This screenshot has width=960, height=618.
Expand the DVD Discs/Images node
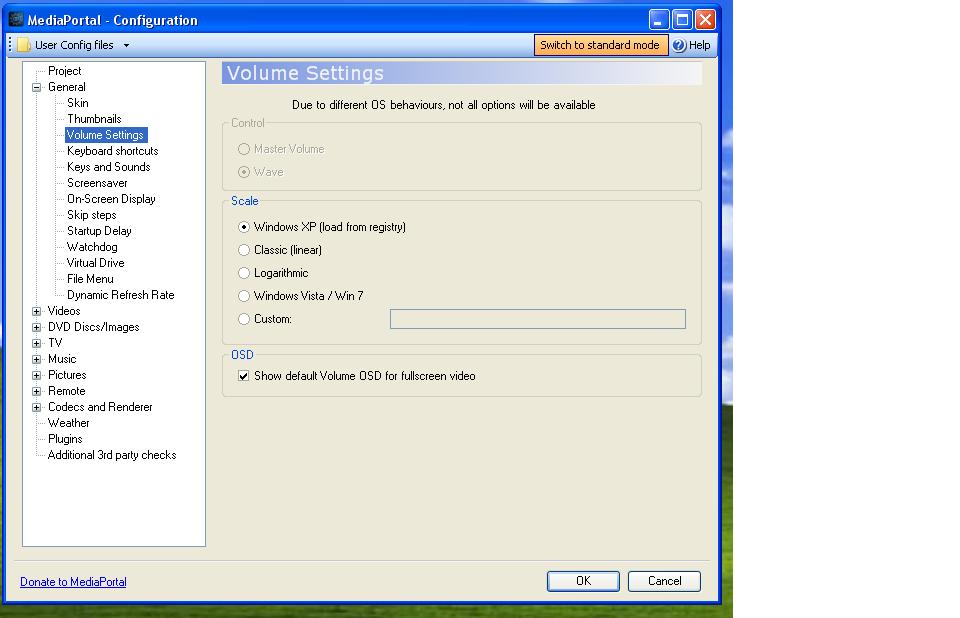click(37, 327)
